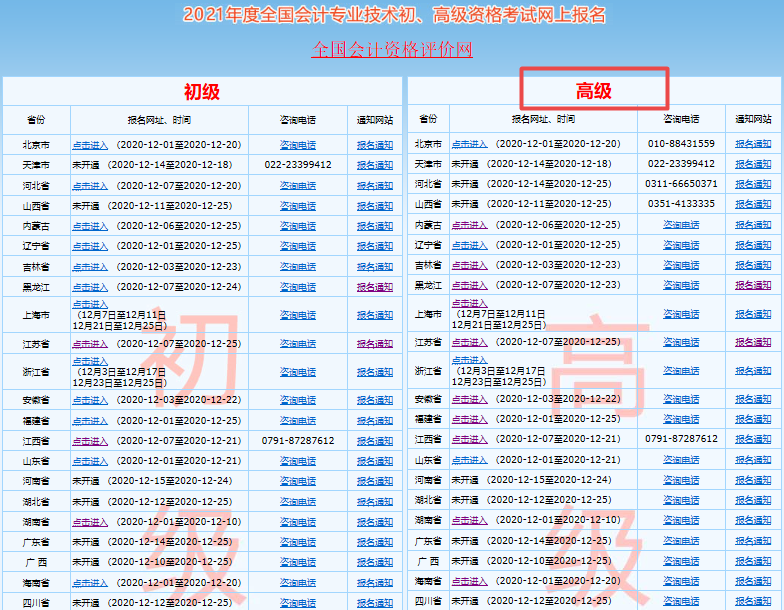Open 点击进入 for 黑龙江 in 高级 table

(470, 286)
